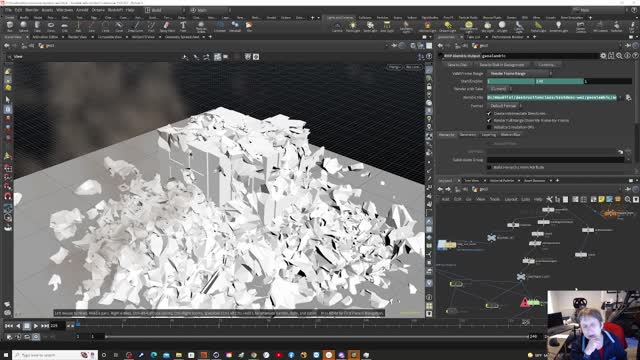Viewport: 640px width, 360px height.
Task: Add a Point Light from the shelf
Action: click(352, 27)
